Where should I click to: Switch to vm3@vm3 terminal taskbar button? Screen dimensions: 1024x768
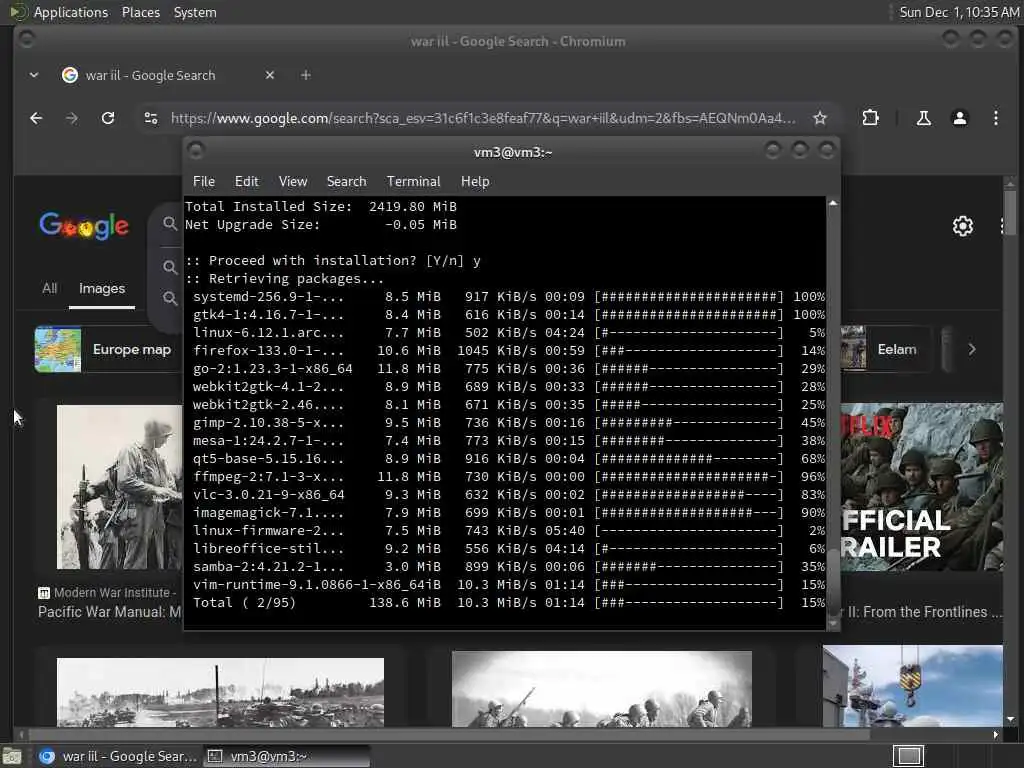286,756
